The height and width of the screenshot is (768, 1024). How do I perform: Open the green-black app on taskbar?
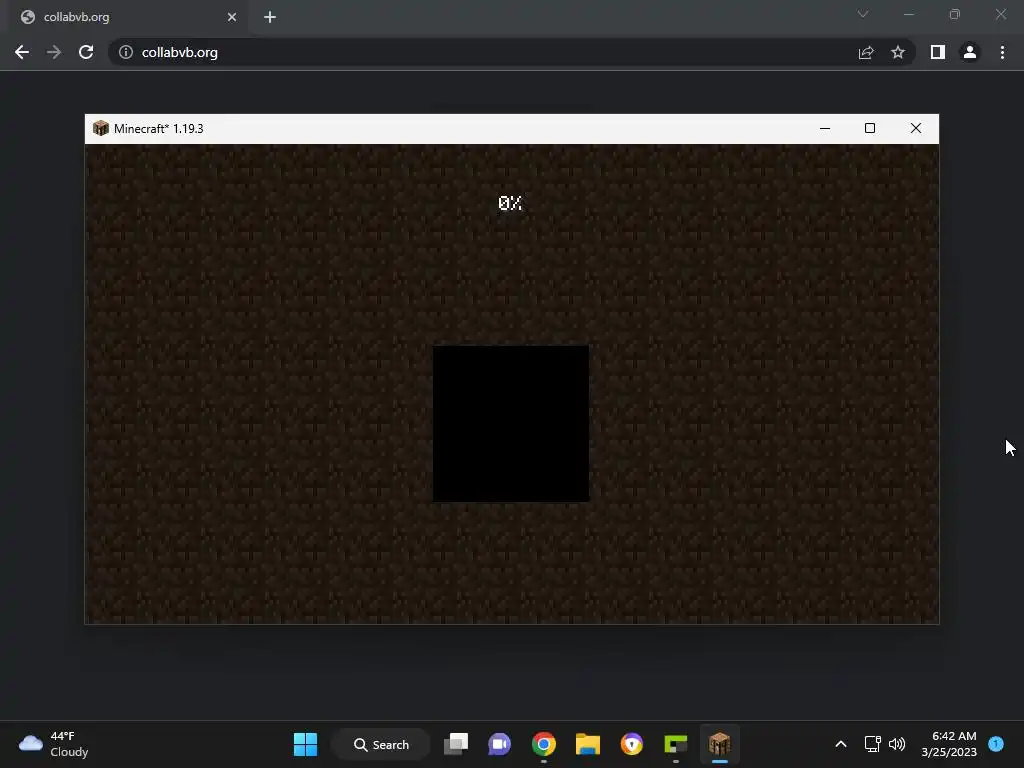click(x=676, y=744)
